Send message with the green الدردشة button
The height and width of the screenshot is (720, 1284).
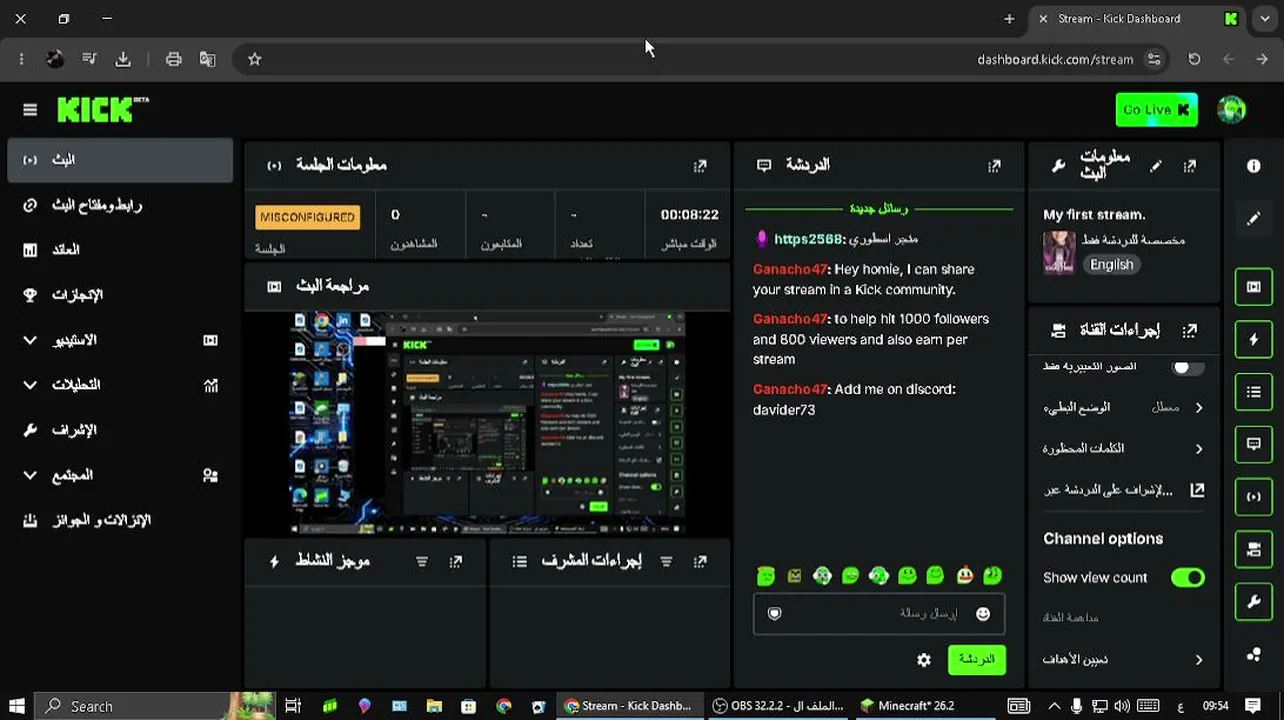coord(977,660)
